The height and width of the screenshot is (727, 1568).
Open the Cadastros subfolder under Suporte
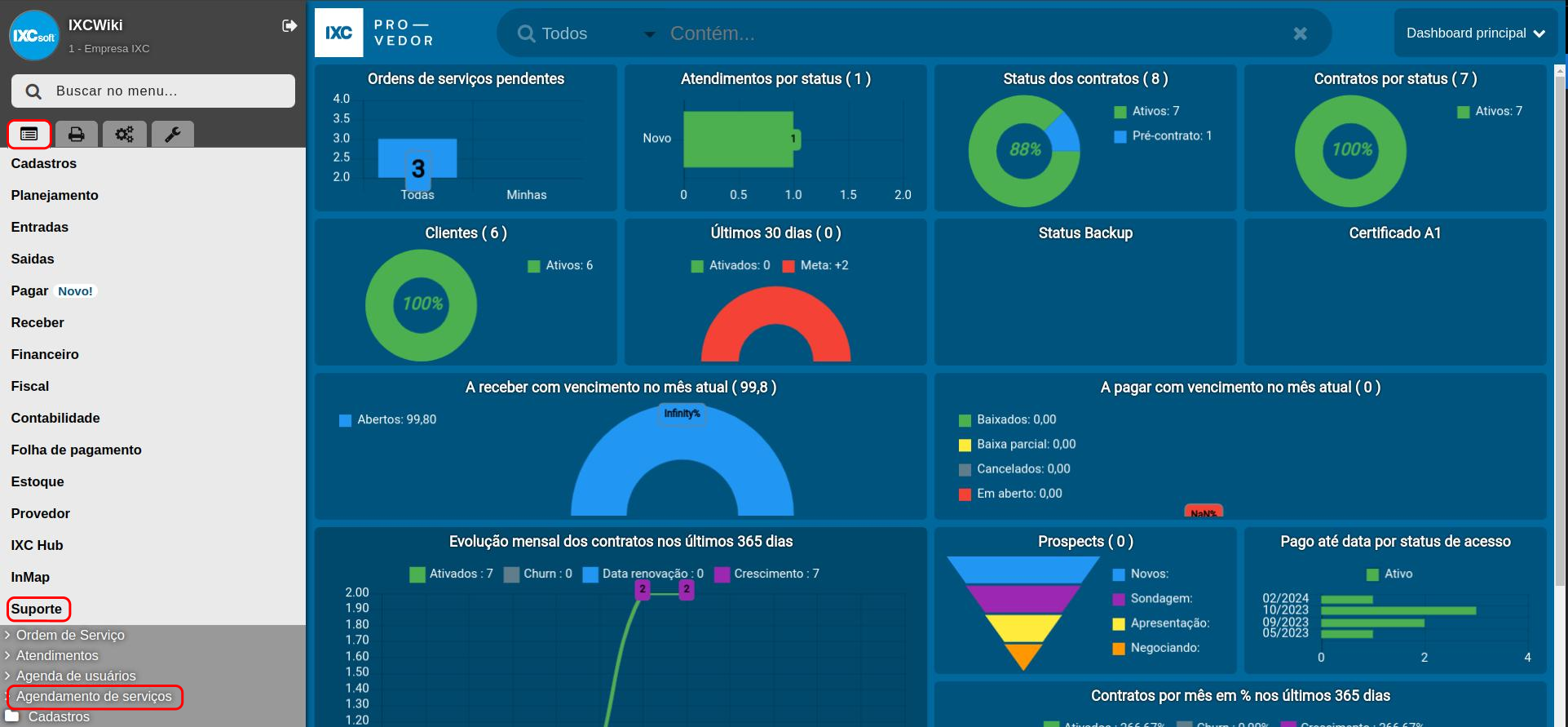pos(59,716)
